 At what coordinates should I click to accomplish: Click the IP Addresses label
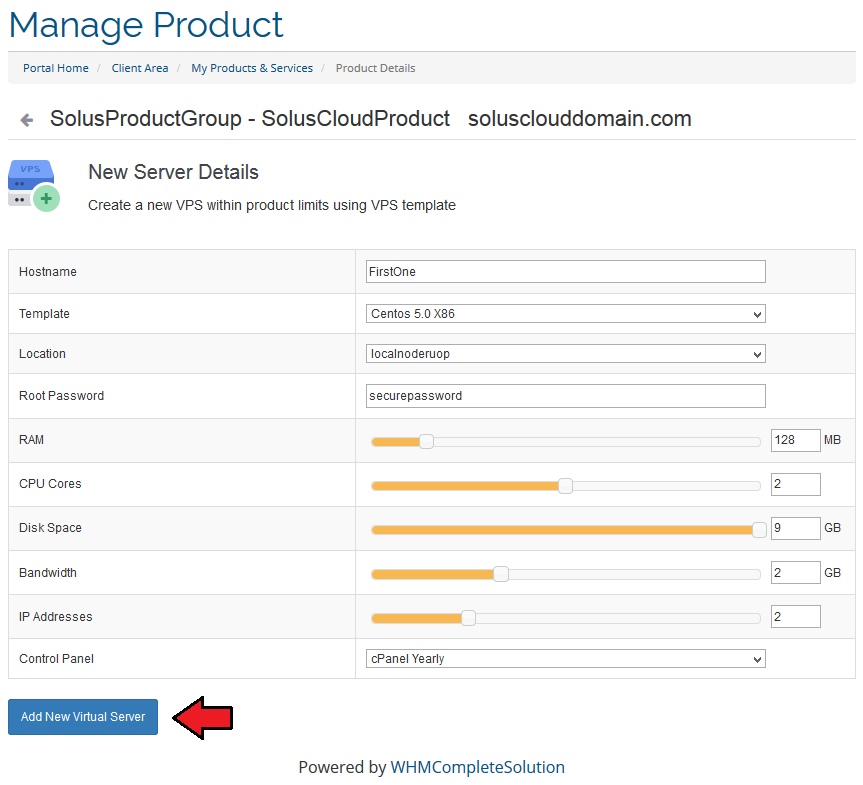(56, 617)
